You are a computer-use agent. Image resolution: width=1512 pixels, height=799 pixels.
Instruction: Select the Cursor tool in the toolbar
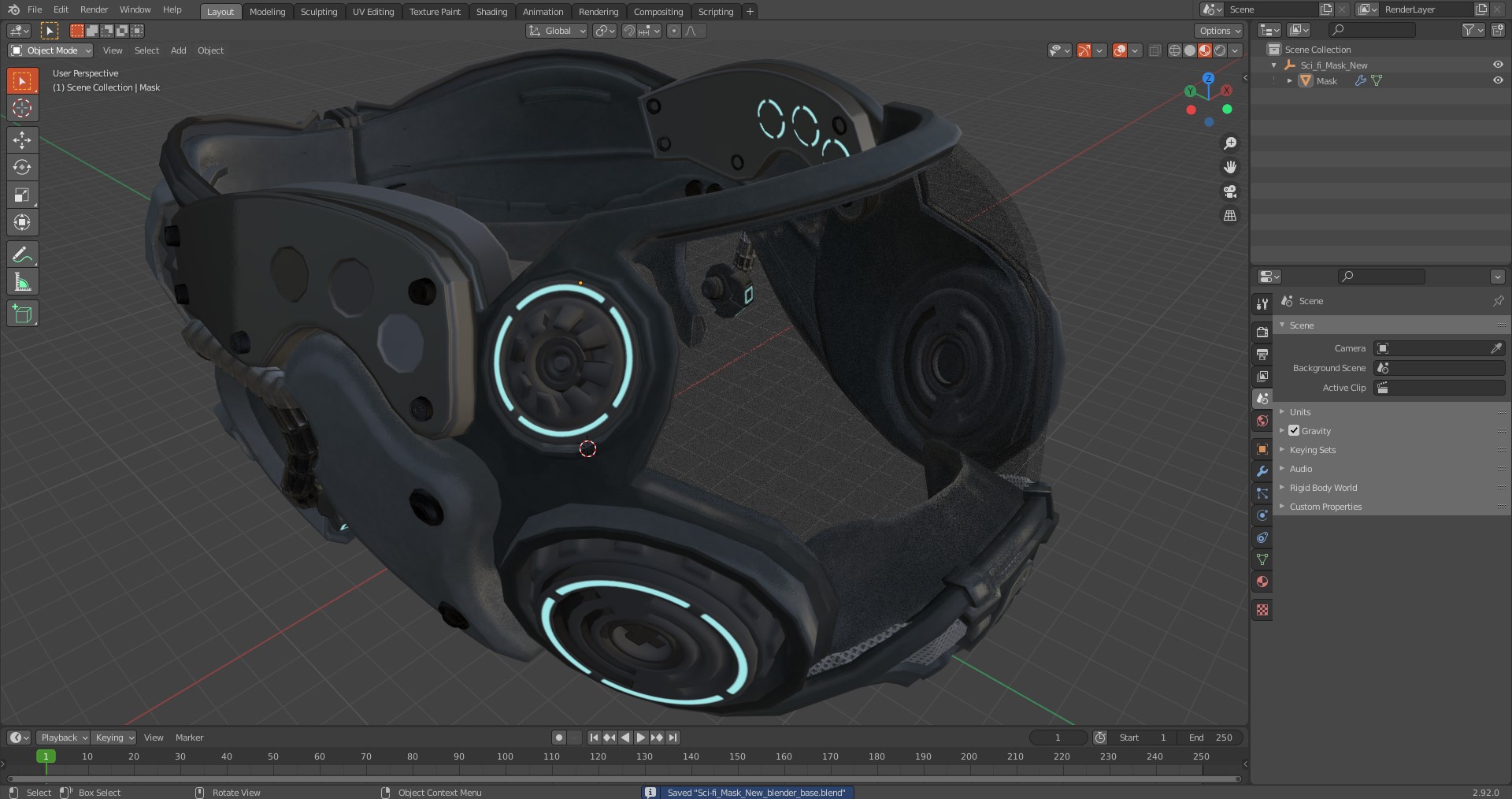click(22, 108)
